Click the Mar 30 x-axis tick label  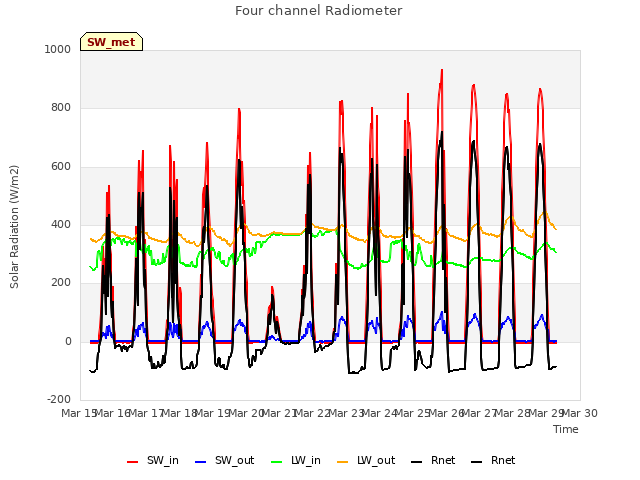[x=580, y=413]
